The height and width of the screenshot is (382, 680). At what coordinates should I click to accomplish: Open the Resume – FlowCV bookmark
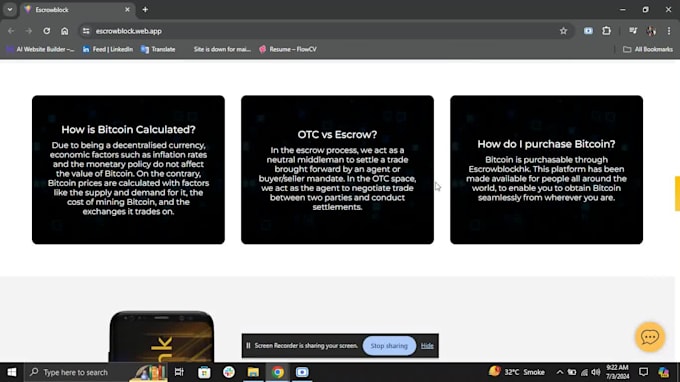tap(288, 49)
